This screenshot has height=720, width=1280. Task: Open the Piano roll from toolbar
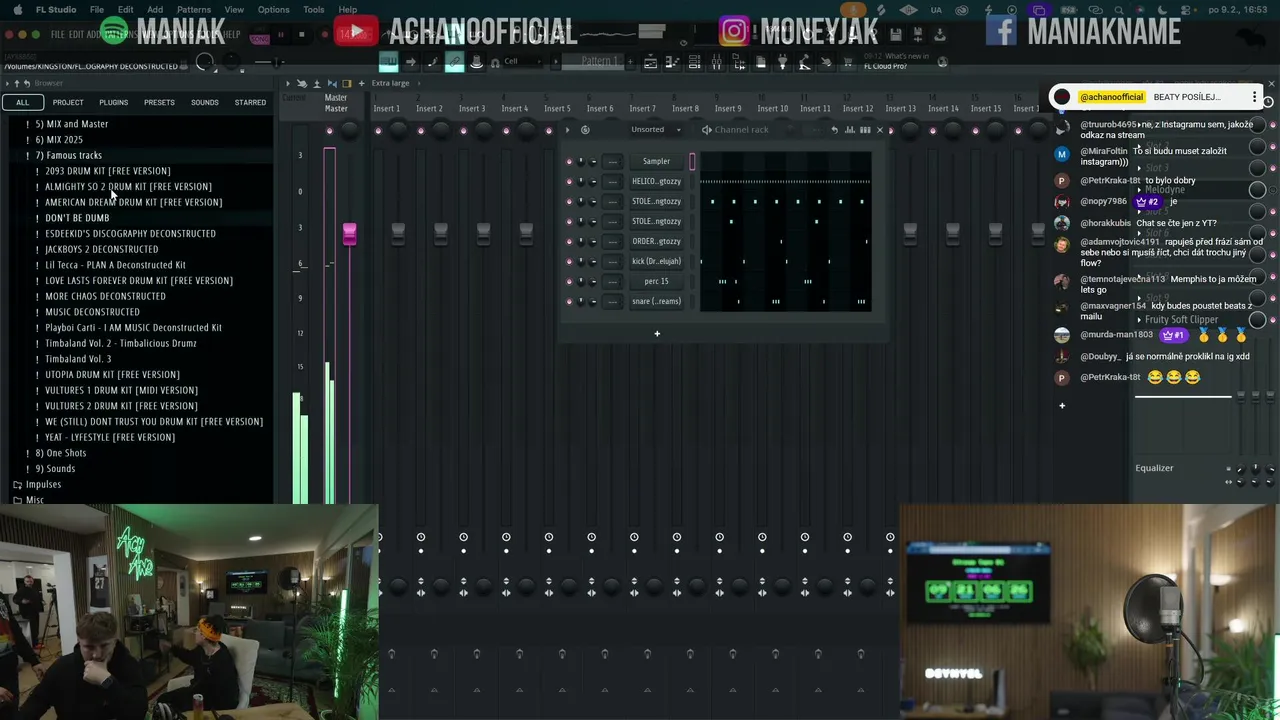click(x=672, y=62)
